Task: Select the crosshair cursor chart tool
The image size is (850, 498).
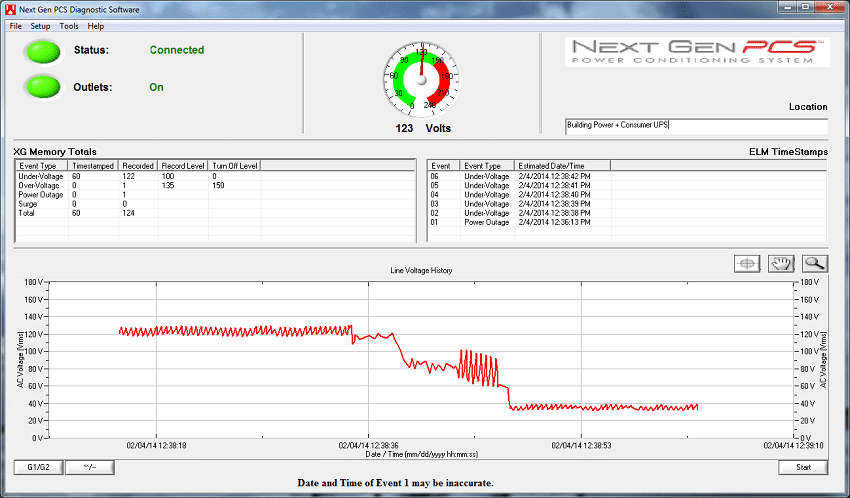Action: click(x=747, y=263)
